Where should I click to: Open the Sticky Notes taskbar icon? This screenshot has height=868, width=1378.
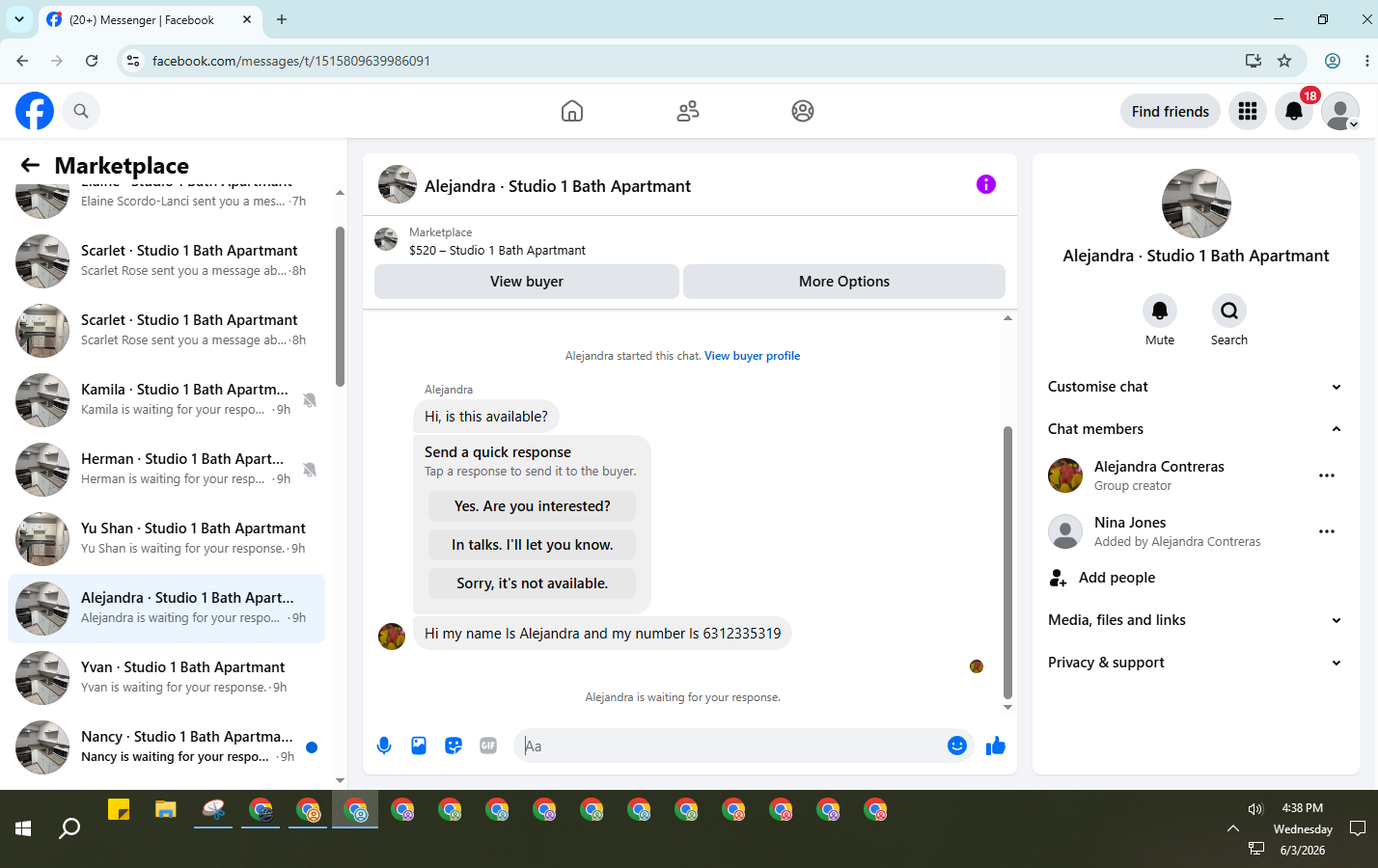pos(119,810)
